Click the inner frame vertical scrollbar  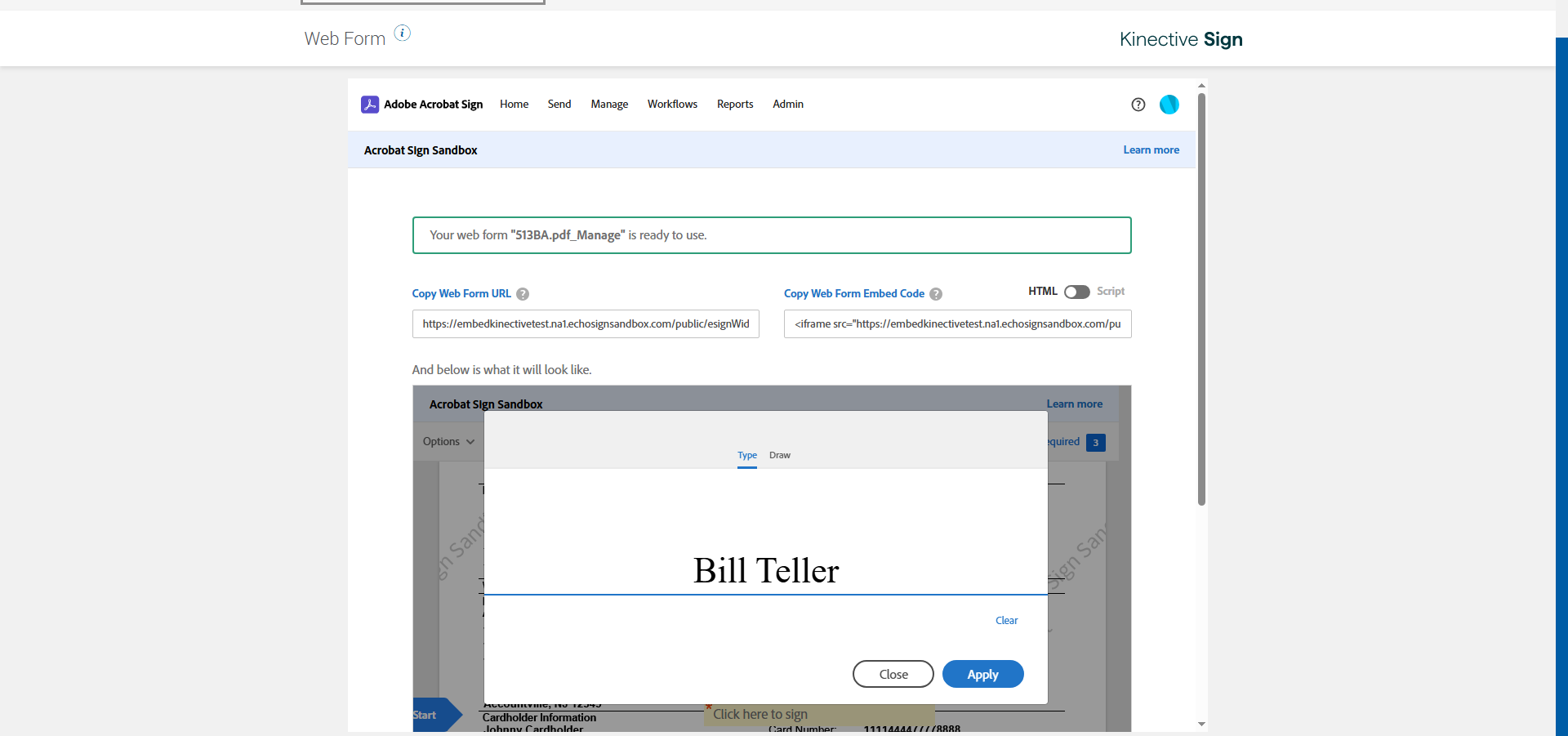tap(1201, 299)
